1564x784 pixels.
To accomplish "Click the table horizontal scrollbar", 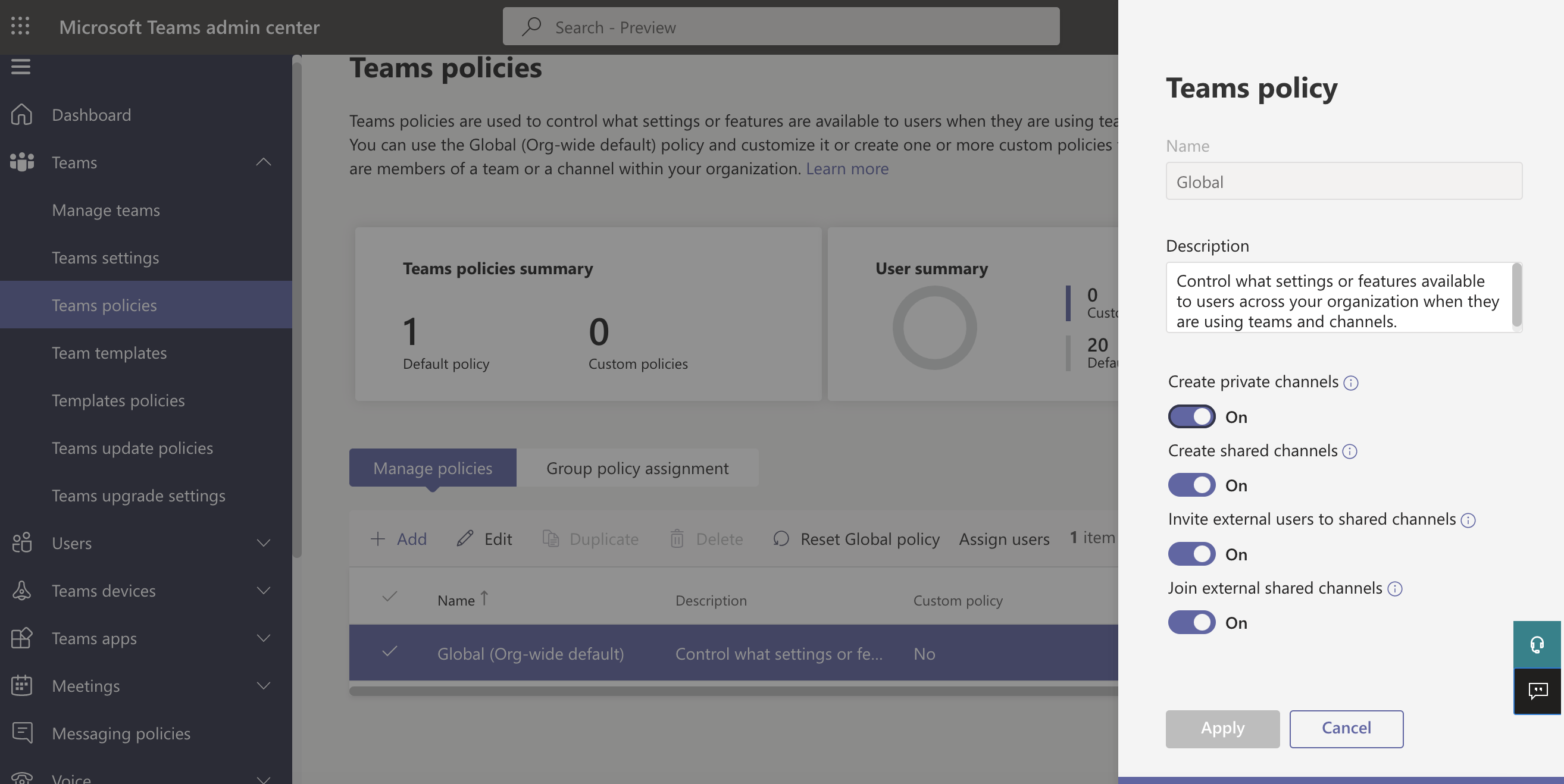I will [733, 691].
